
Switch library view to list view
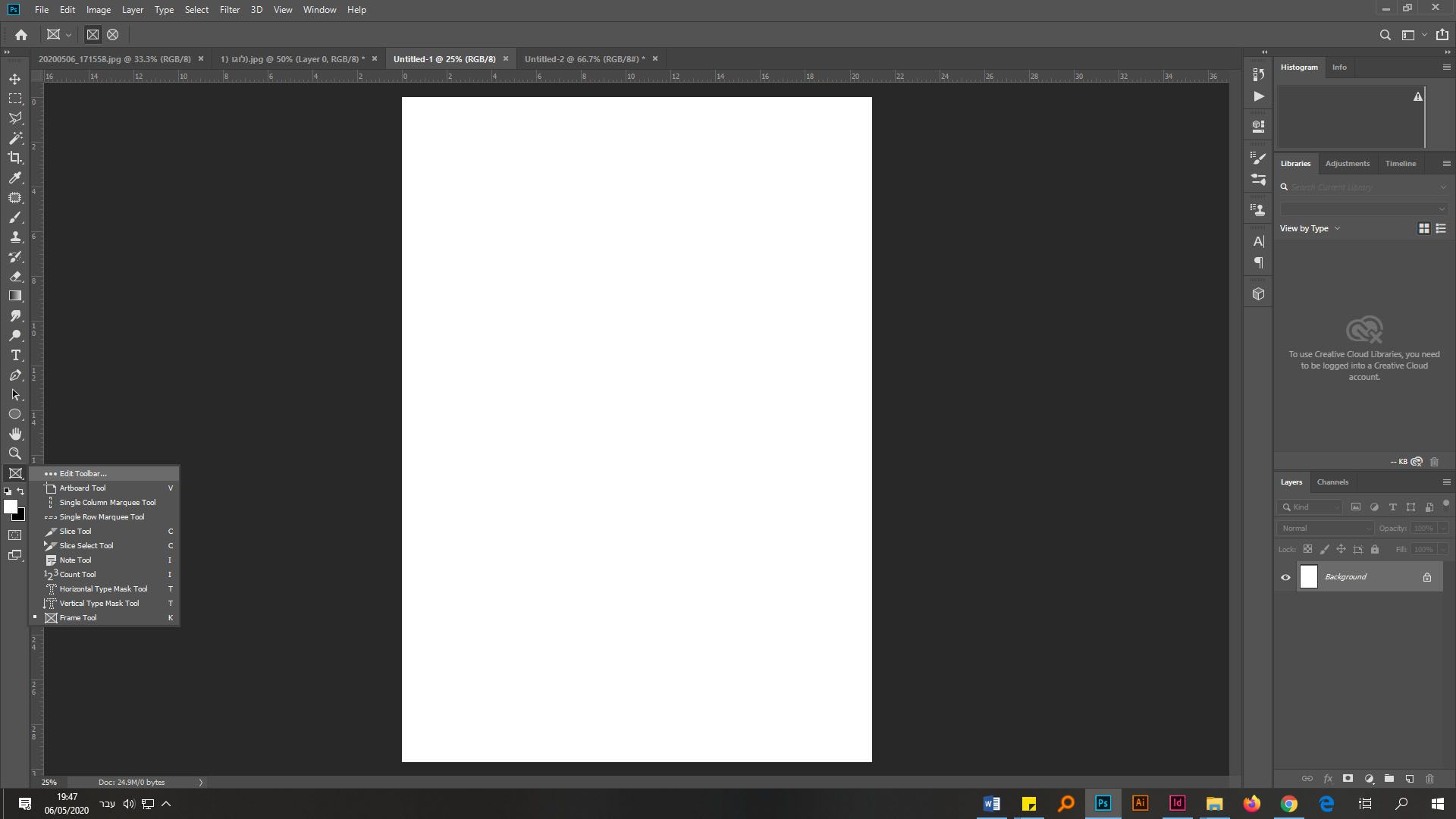(x=1441, y=228)
